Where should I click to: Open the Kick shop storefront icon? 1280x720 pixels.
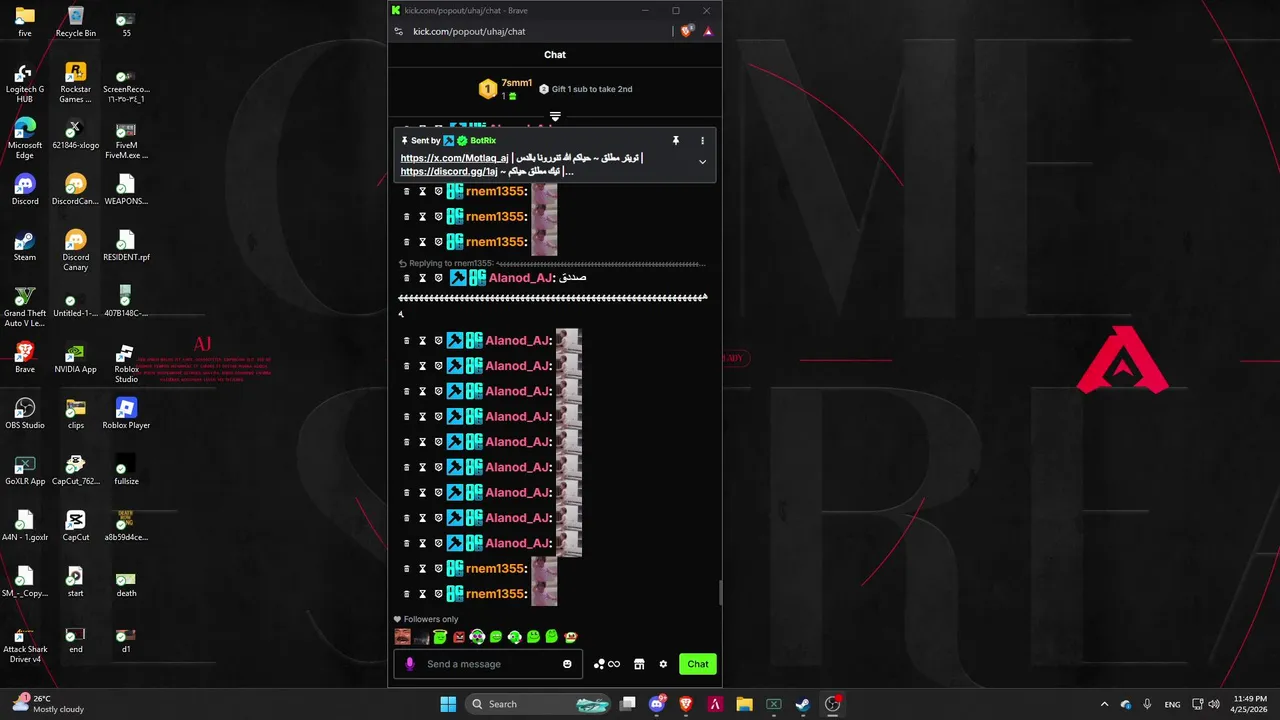tap(639, 664)
